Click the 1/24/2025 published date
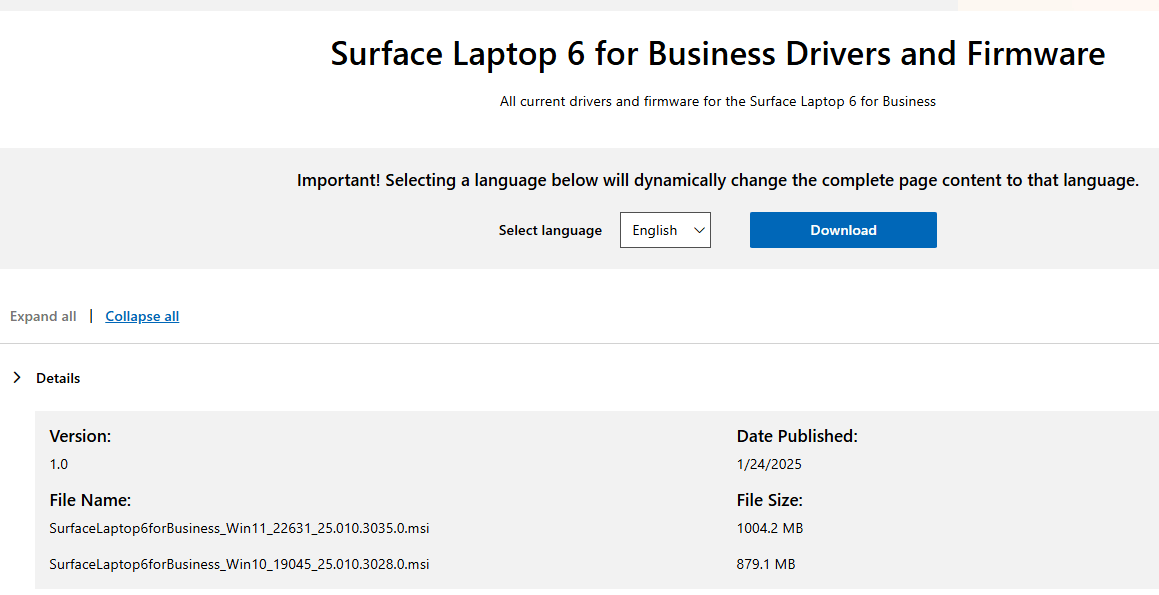This screenshot has width=1159, height=595. point(769,464)
